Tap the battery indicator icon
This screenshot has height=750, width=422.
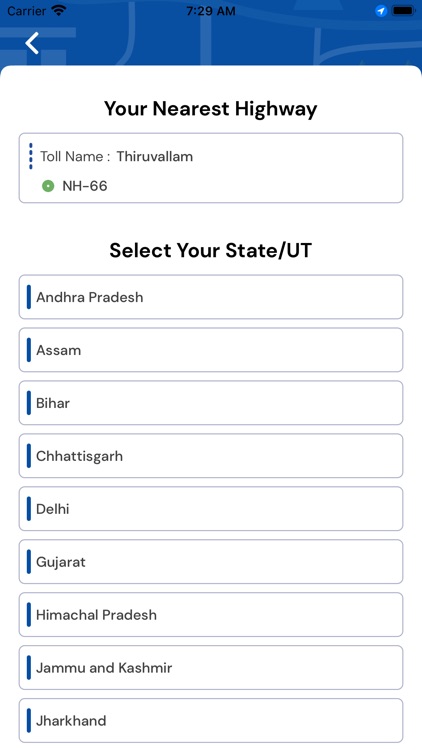(x=403, y=11)
